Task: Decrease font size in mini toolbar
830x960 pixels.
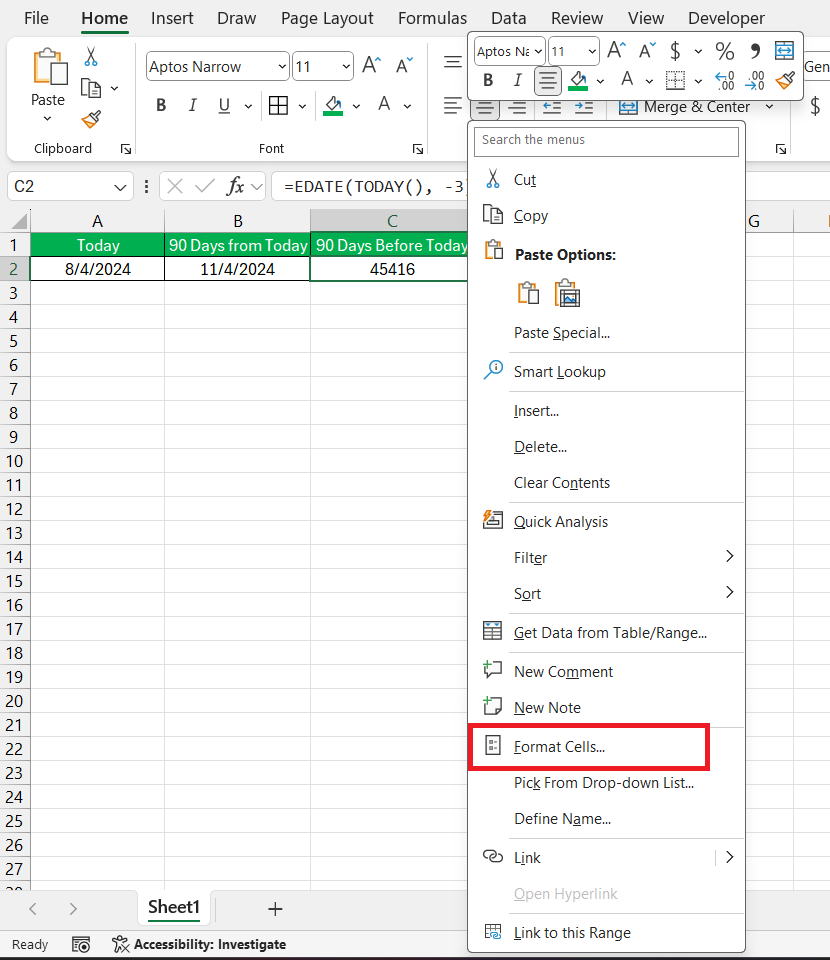Action: pos(647,50)
